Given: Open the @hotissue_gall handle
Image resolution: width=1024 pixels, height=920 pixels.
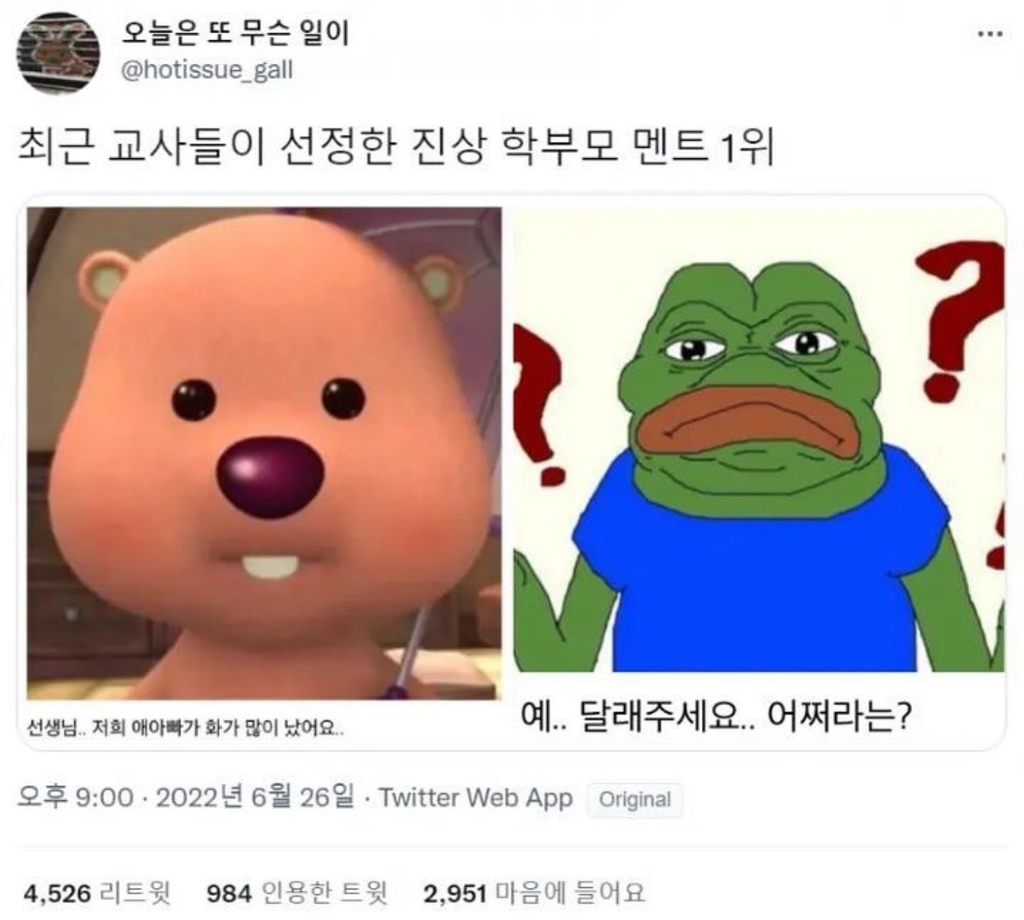Looking at the screenshot, I should pos(207,70).
